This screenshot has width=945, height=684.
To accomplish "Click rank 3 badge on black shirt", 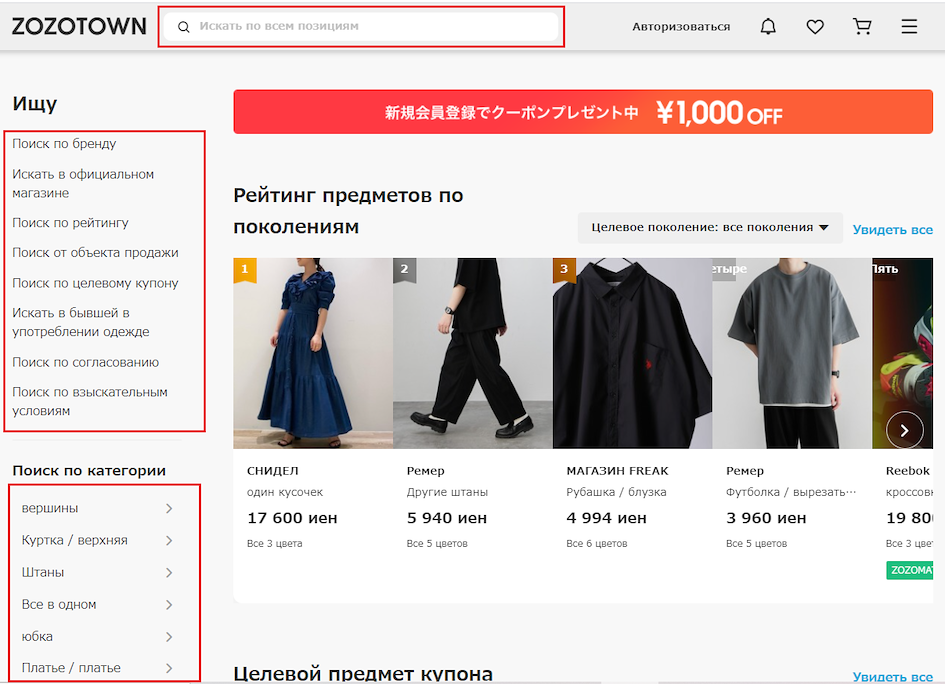I will (564, 269).
